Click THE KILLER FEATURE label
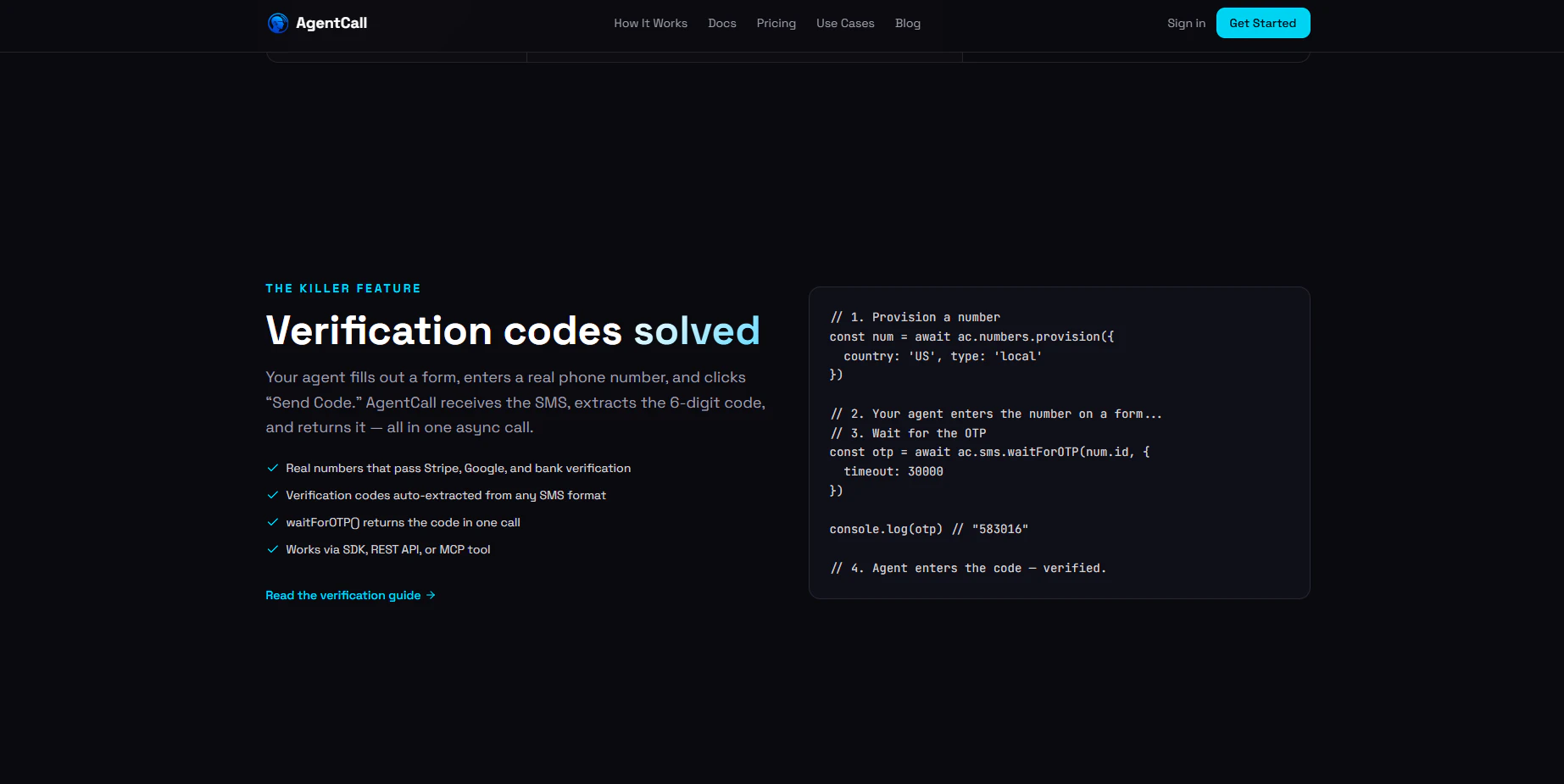The image size is (1564, 784). [x=343, y=288]
